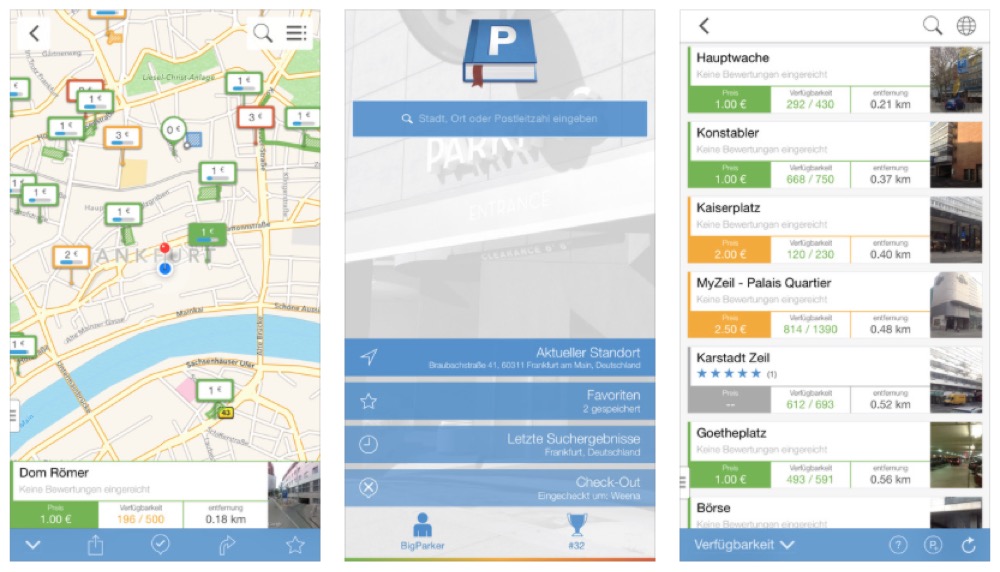Open search with the map magnifier icon
The height and width of the screenshot is (572, 1000).
pyautogui.click(x=263, y=33)
